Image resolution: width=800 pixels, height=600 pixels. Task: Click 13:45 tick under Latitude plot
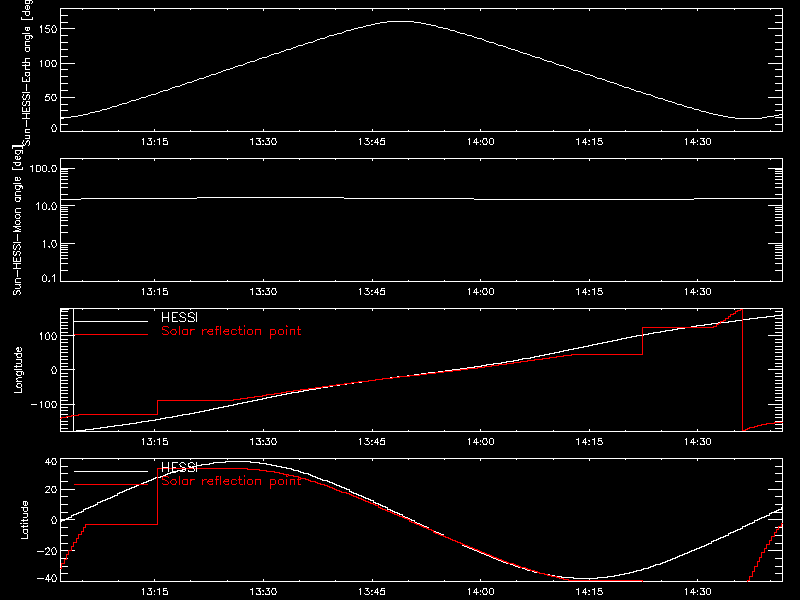tap(372, 592)
